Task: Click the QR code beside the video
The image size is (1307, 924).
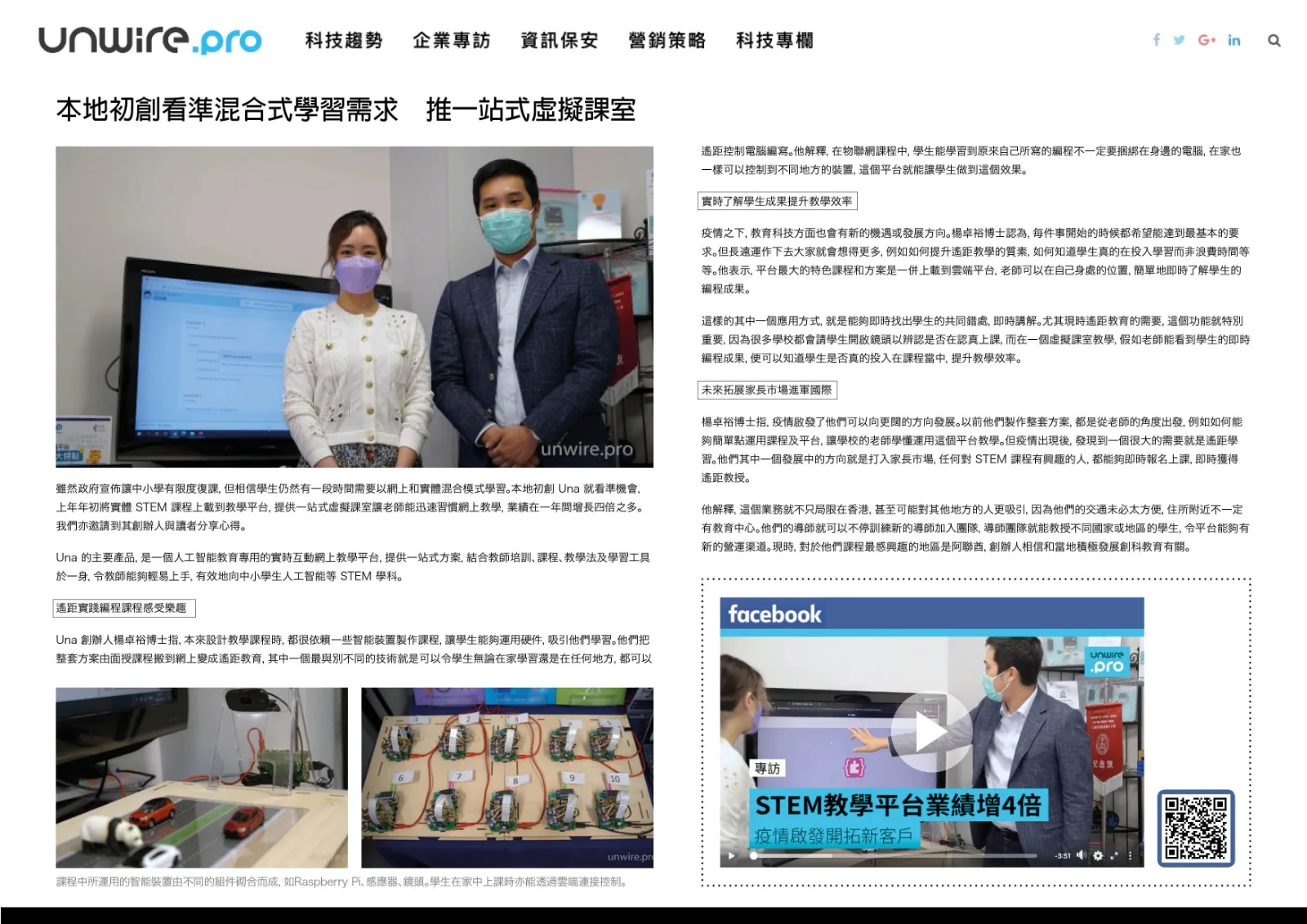Action: tap(1196, 828)
